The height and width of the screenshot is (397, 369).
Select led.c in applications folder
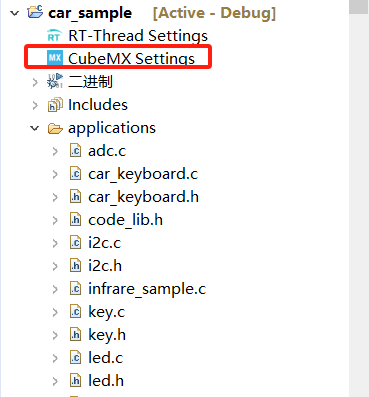pyautogui.click(x=105, y=358)
